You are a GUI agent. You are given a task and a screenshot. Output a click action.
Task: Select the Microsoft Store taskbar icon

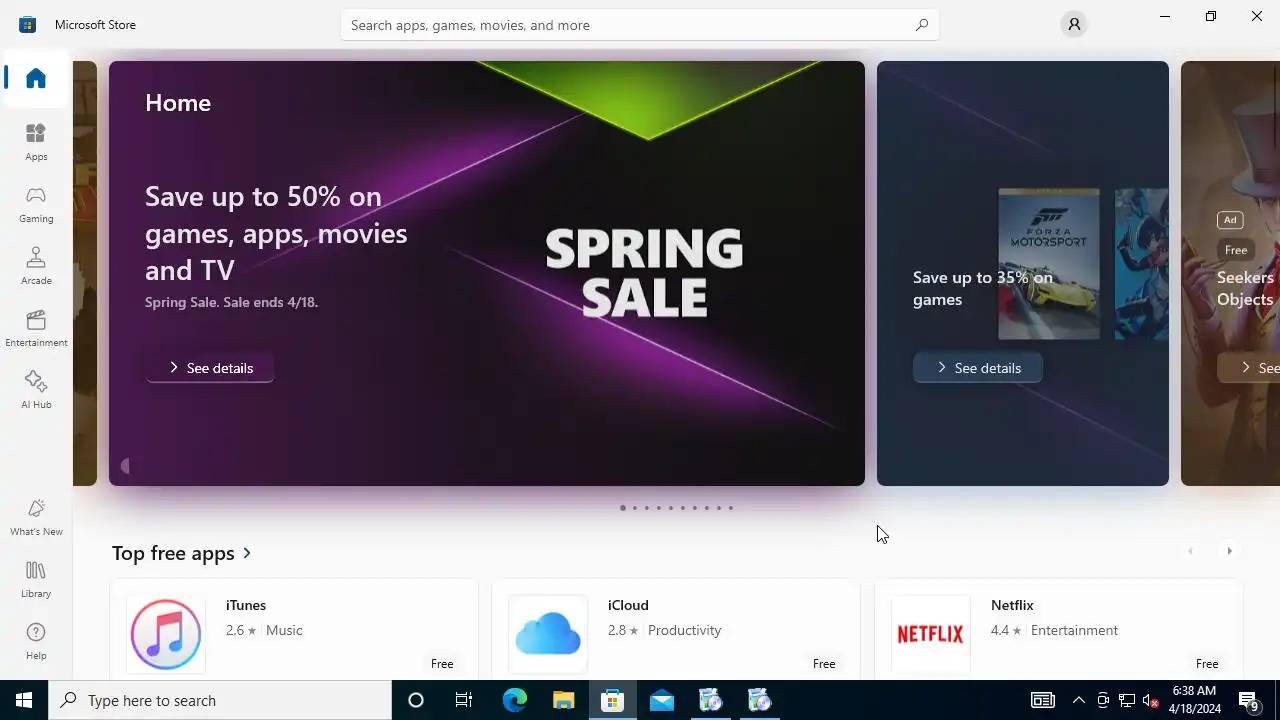[x=612, y=700]
